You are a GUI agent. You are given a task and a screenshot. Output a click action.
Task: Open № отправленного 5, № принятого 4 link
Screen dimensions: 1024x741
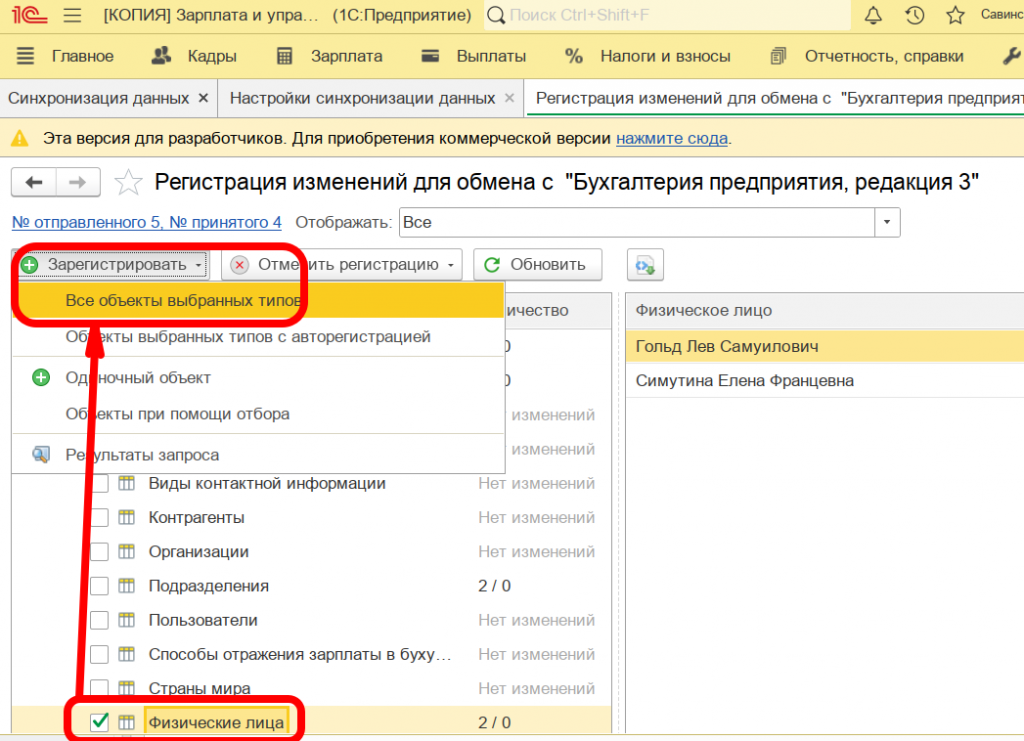click(x=146, y=223)
